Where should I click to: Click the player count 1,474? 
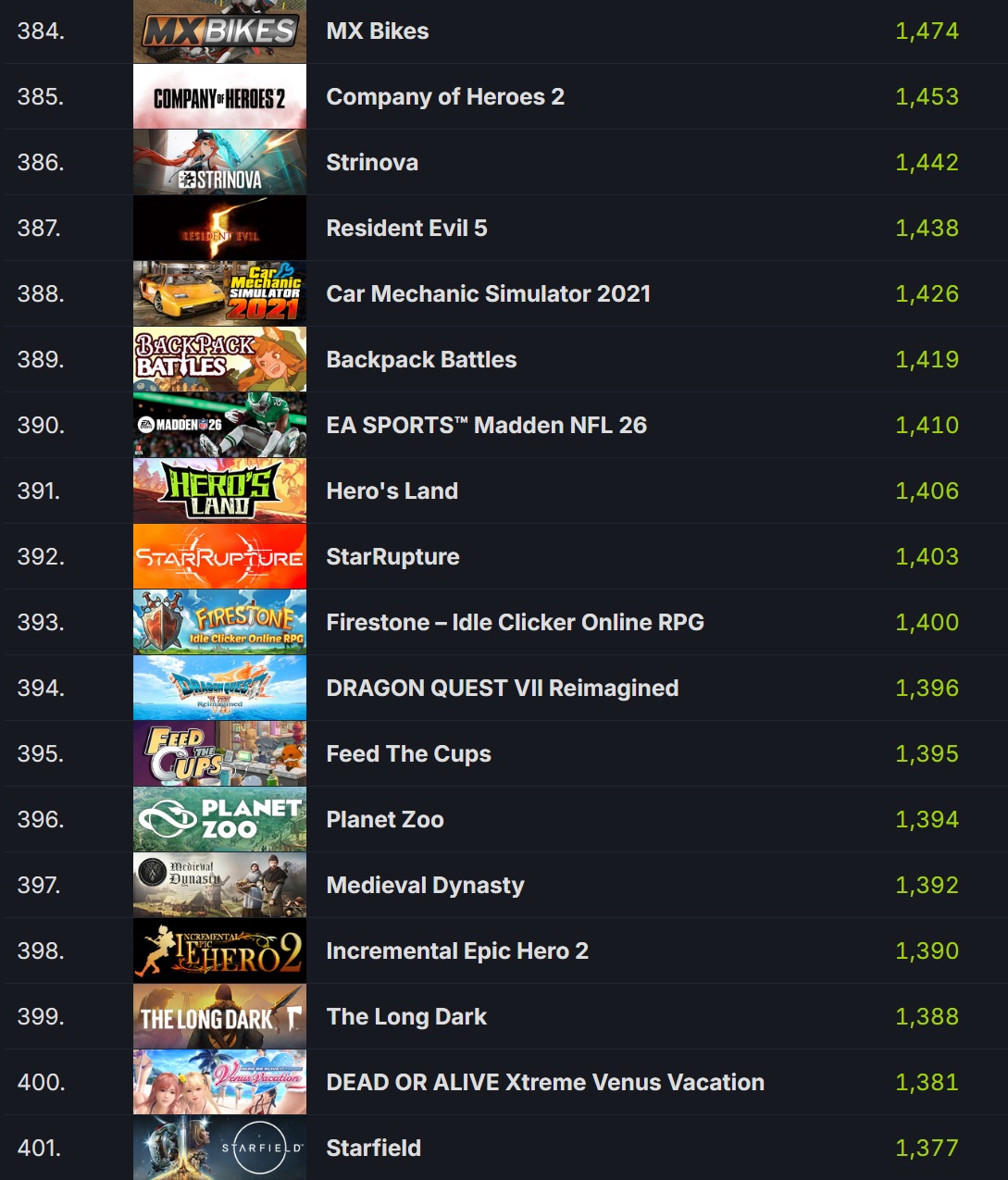point(927,31)
